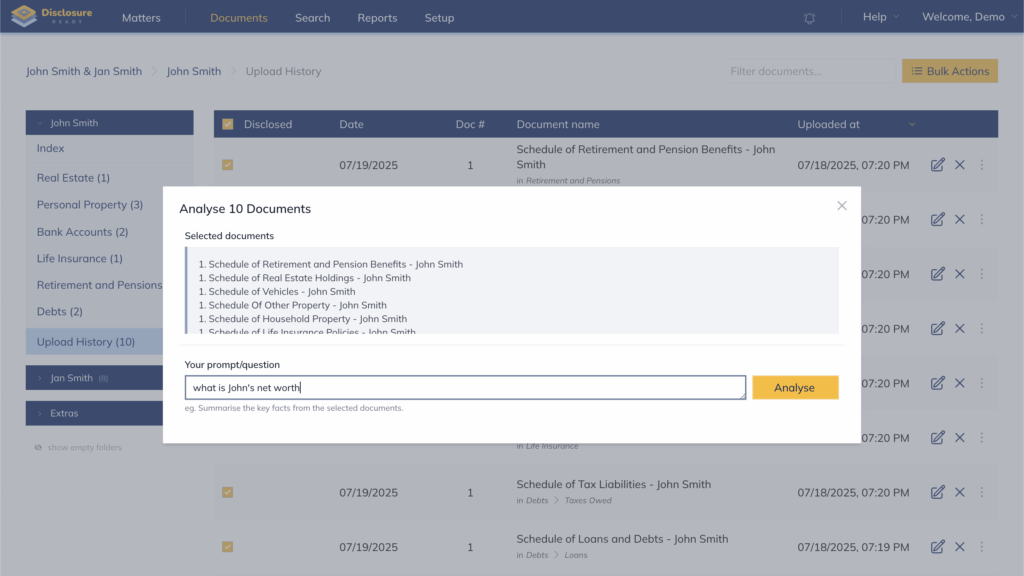This screenshot has width=1024, height=576.
Task: Go to the Matters menu item
Action: (141, 18)
